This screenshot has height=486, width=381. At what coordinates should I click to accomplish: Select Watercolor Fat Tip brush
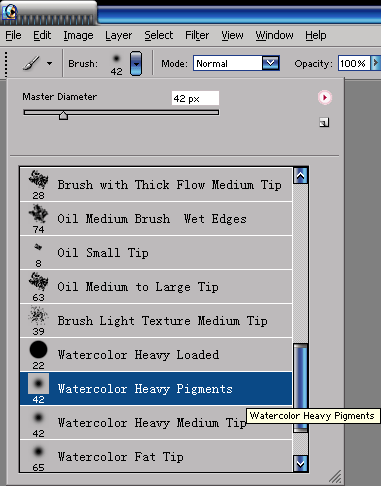click(x=156, y=456)
